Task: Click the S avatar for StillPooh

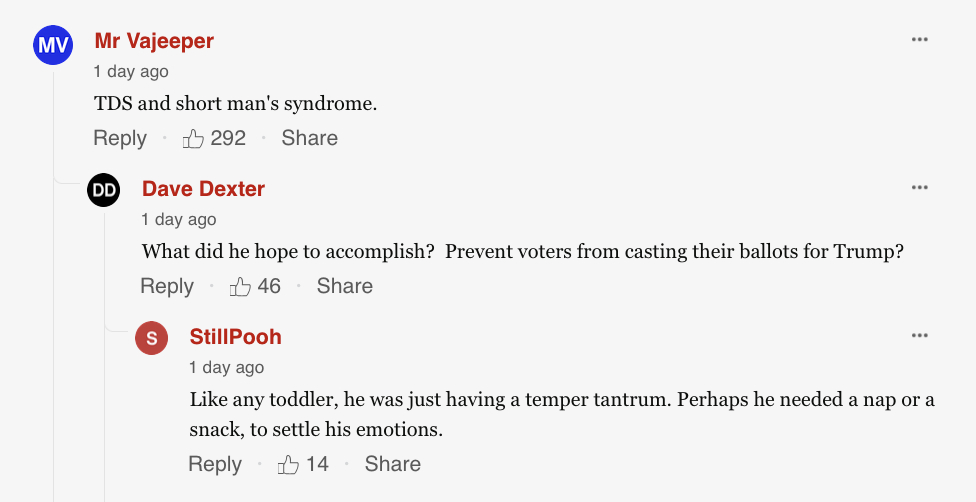Action: tap(151, 338)
